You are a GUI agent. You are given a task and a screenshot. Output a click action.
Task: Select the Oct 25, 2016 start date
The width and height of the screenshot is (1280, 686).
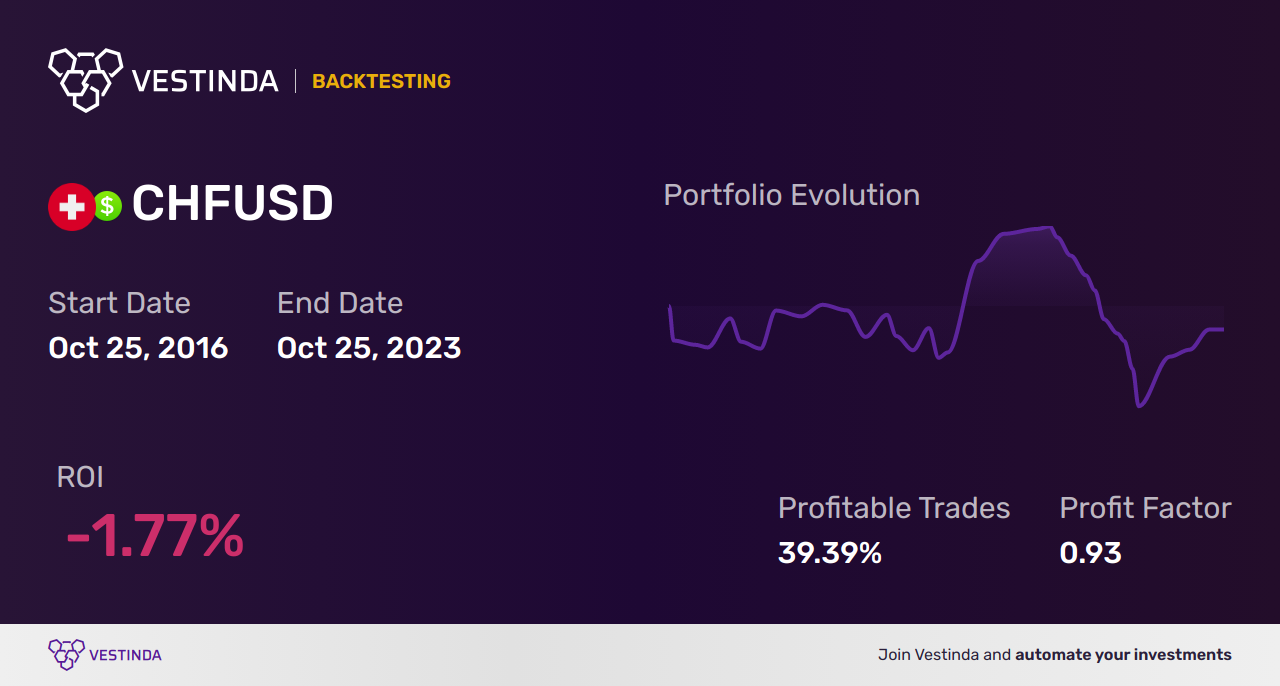click(x=138, y=348)
